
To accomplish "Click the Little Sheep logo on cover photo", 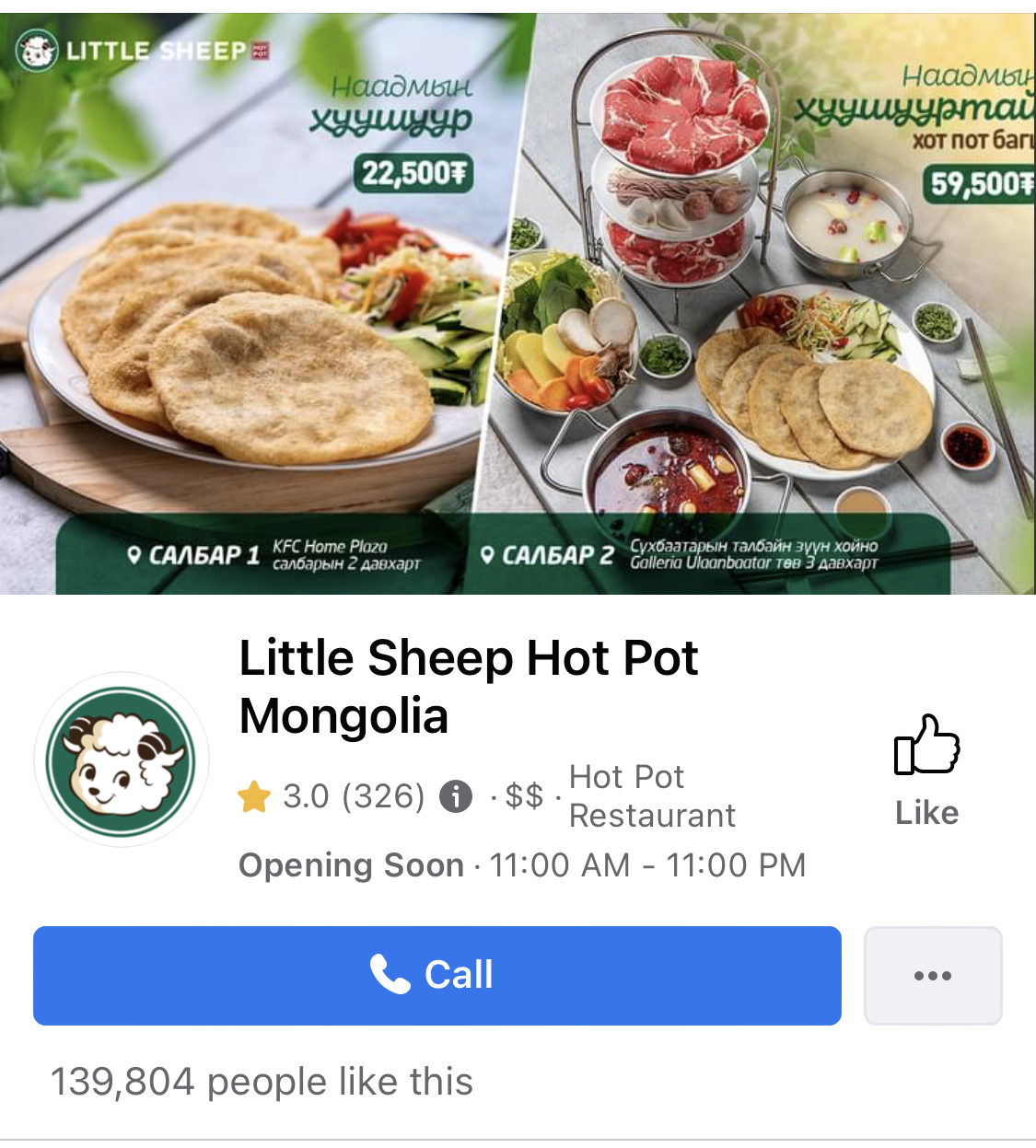I will click(x=144, y=51).
